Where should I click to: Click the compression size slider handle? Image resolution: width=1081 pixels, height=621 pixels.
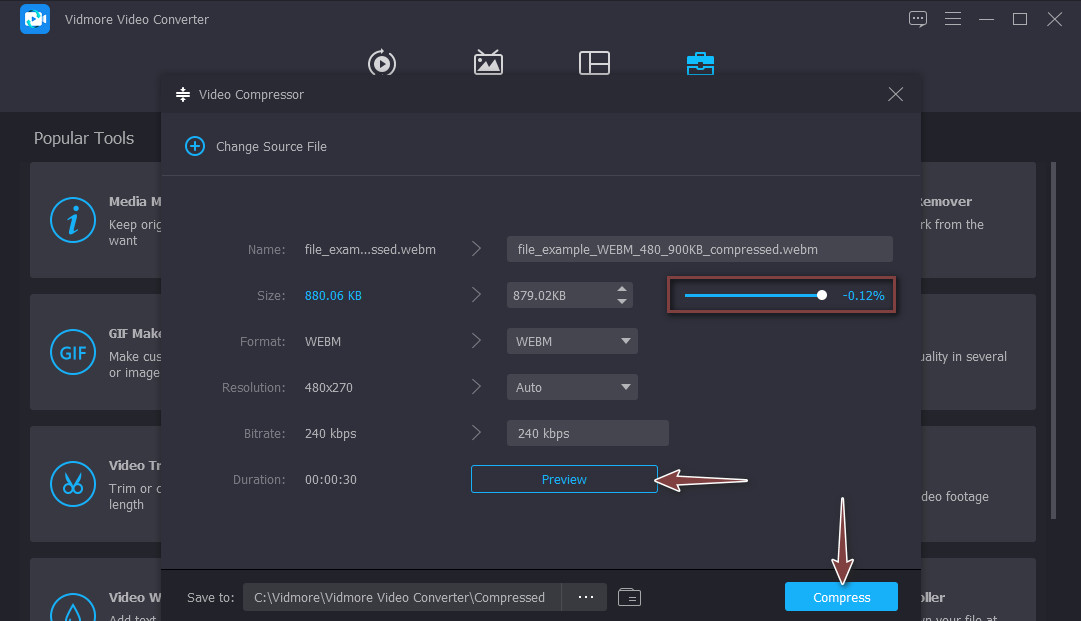click(x=822, y=295)
